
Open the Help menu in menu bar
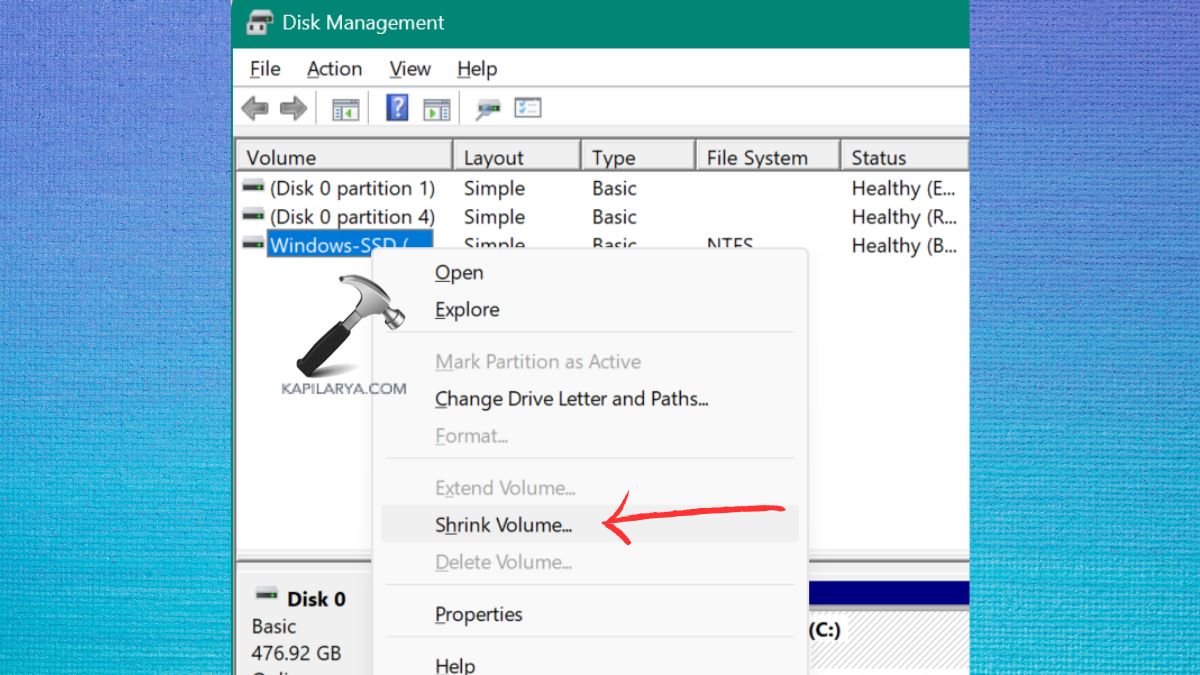[x=477, y=69]
